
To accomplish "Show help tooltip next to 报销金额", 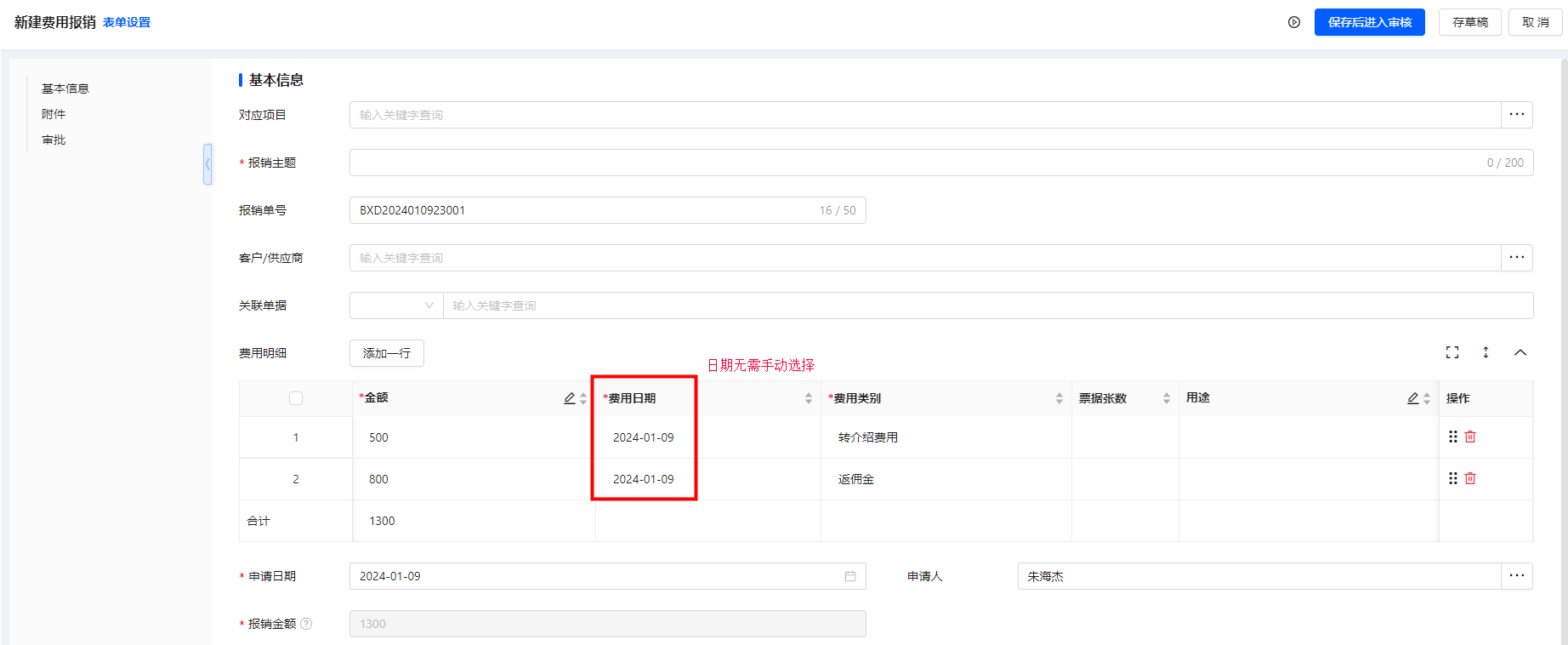I will point(306,624).
